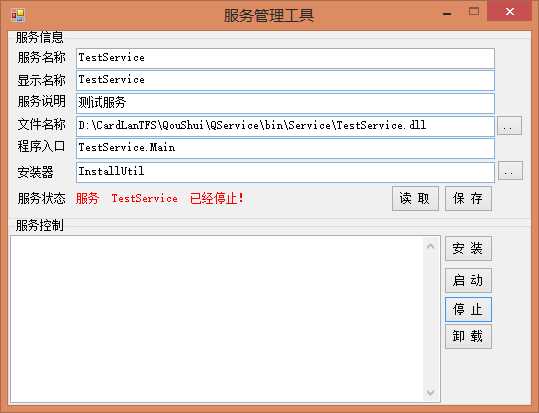The image size is (539, 413).
Task: Click the log area scroll down arrow
Action: [x=430, y=392]
